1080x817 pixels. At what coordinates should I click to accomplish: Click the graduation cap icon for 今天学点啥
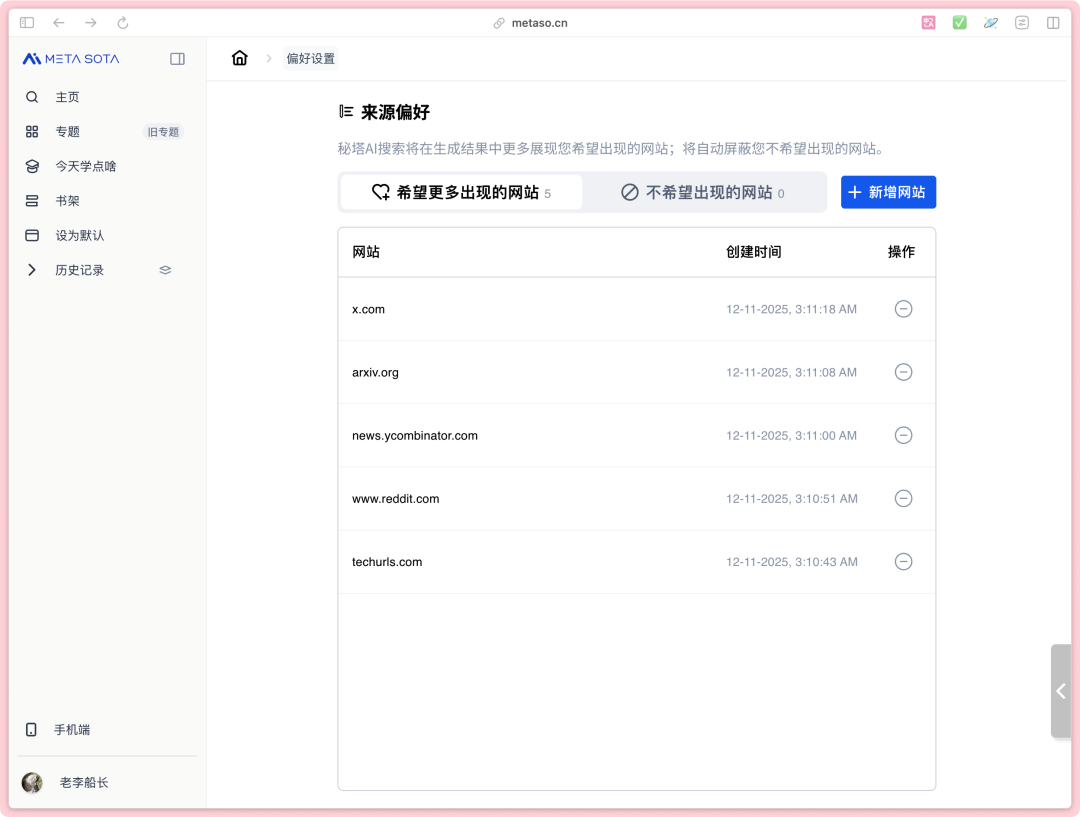pos(32,166)
